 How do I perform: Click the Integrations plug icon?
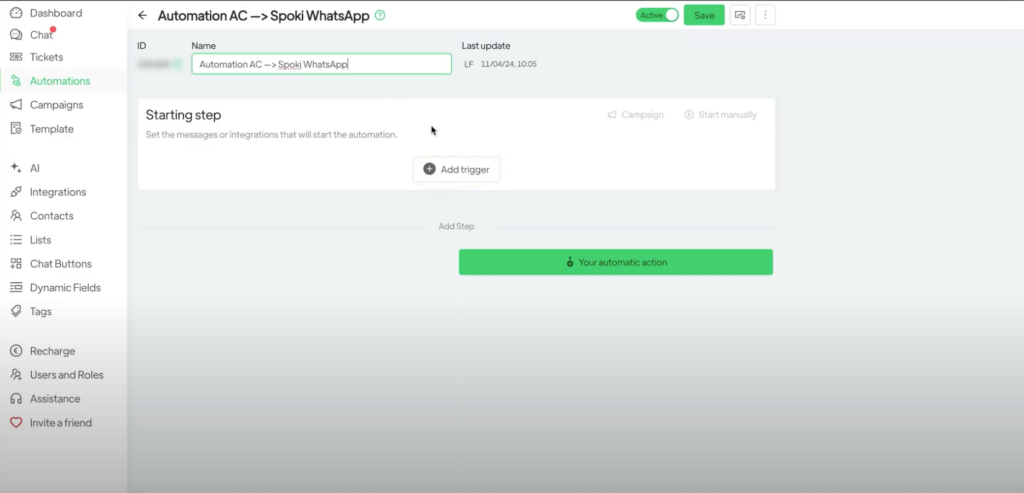pos(15,192)
